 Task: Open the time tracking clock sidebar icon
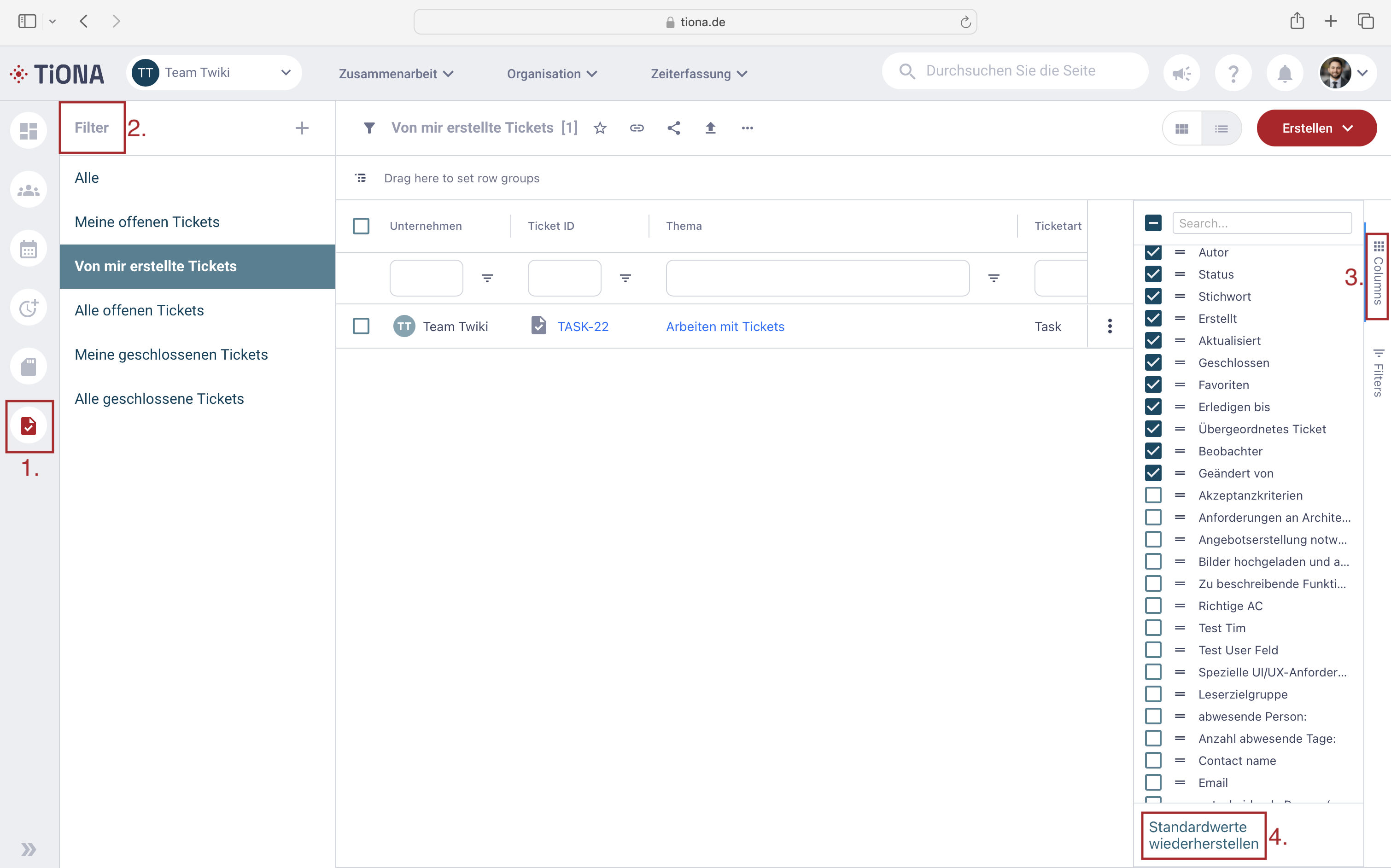click(x=28, y=308)
